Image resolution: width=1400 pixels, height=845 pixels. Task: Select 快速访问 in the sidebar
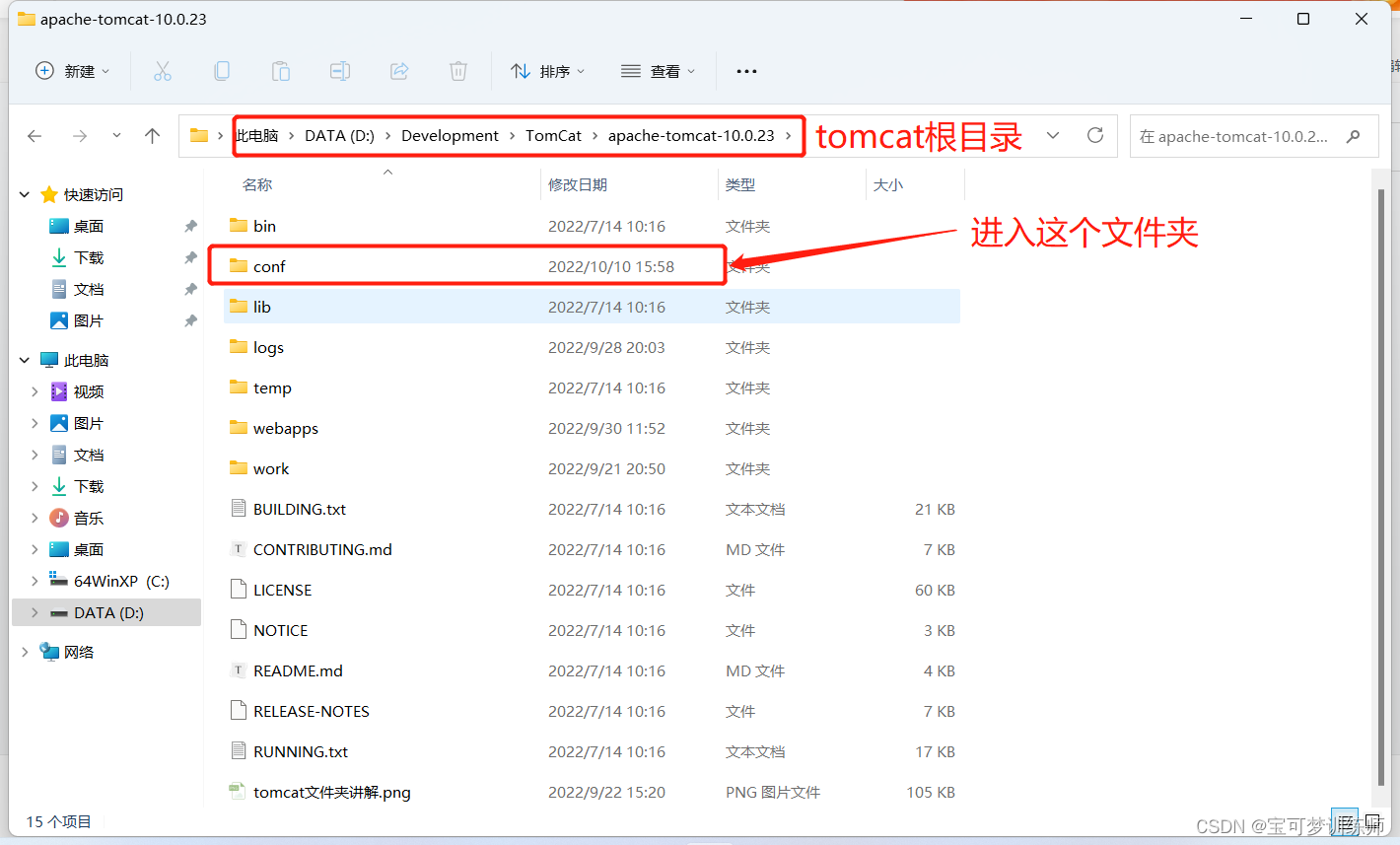(x=93, y=194)
